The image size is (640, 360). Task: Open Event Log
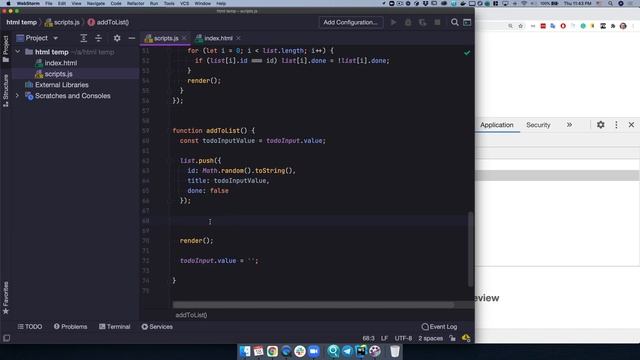(x=440, y=327)
